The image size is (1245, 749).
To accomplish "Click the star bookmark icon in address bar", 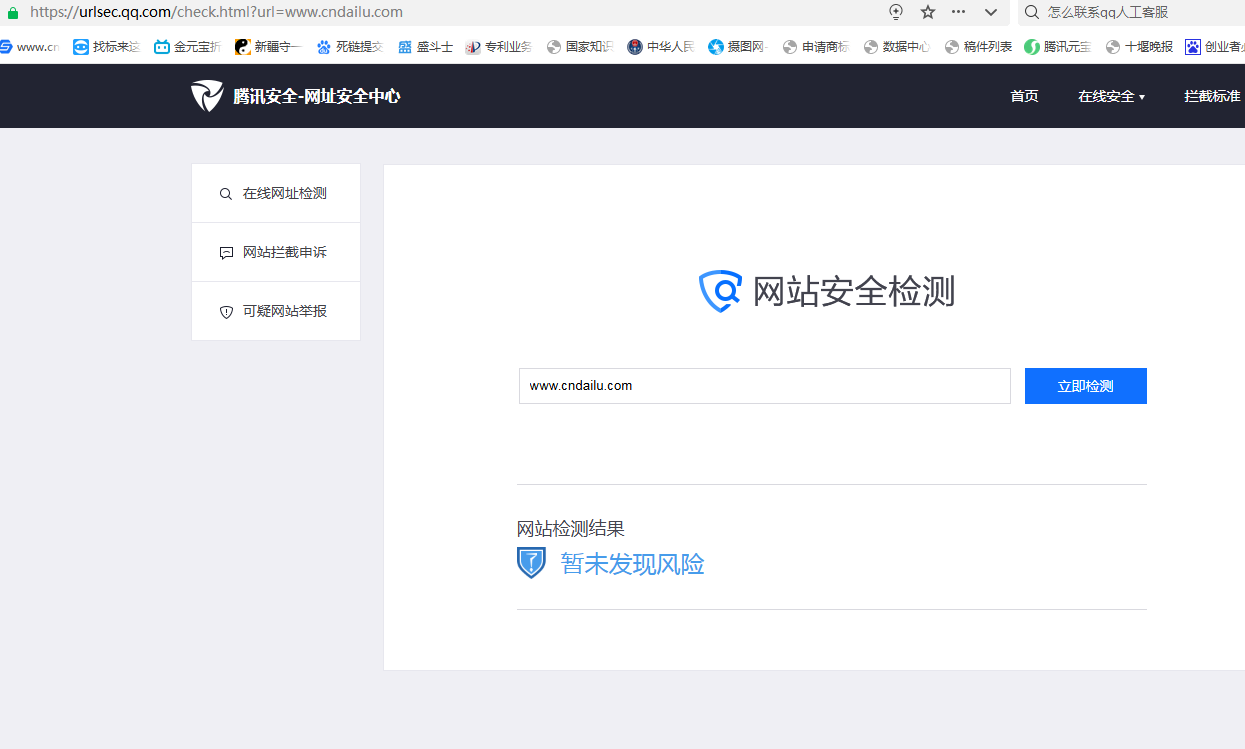I will 928,12.
